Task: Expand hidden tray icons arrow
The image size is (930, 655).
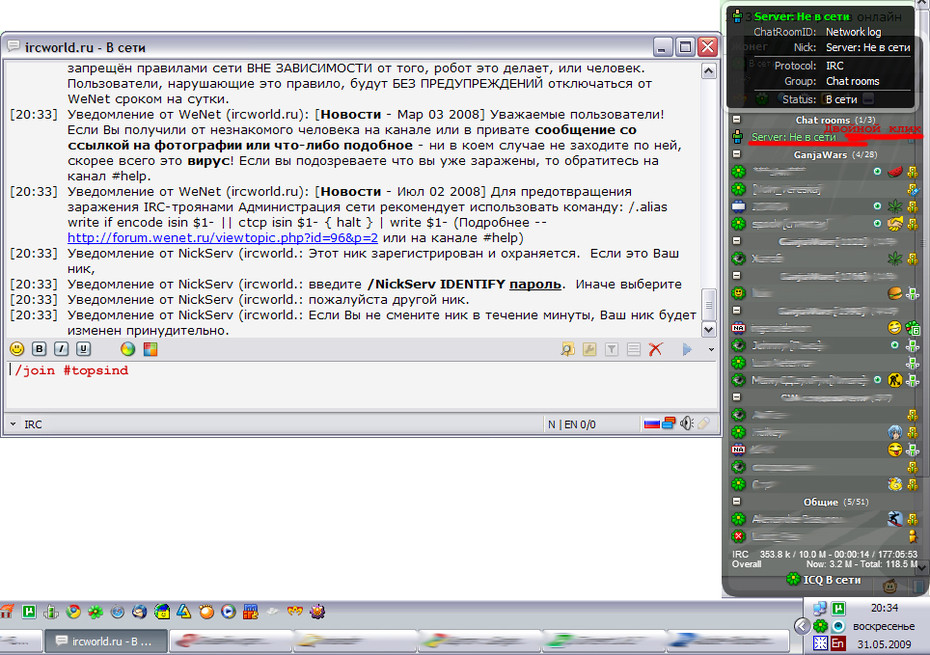Action: pos(801,626)
